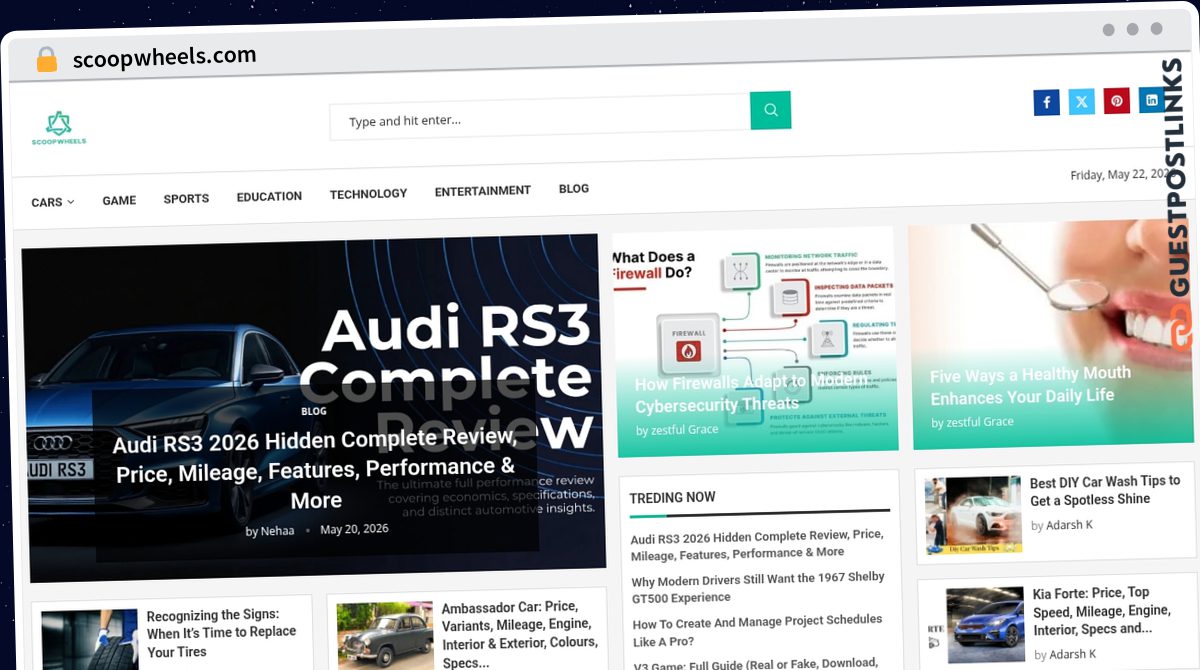The width and height of the screenshot is (1200, 670).
Task: Open the Technology menu item
Action: 369,194
